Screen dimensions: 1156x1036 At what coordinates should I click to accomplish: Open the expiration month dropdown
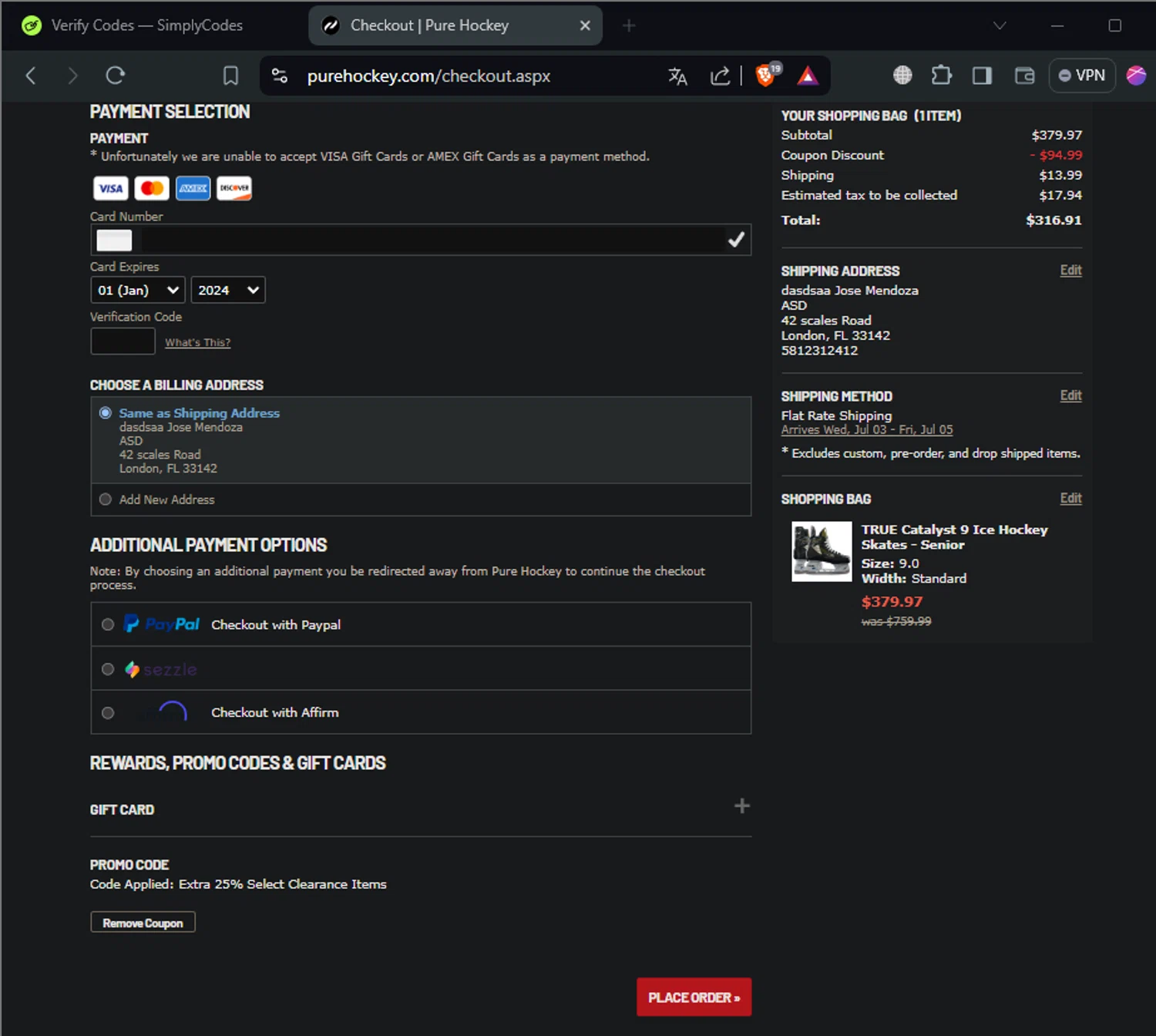point(138,290)
